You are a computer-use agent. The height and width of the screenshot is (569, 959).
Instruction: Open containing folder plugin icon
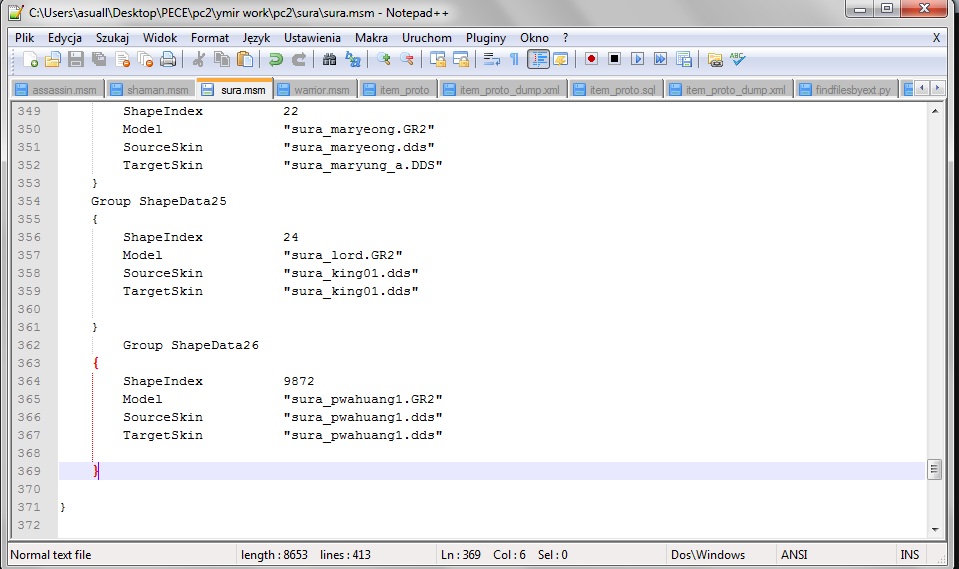click(714, 59)
